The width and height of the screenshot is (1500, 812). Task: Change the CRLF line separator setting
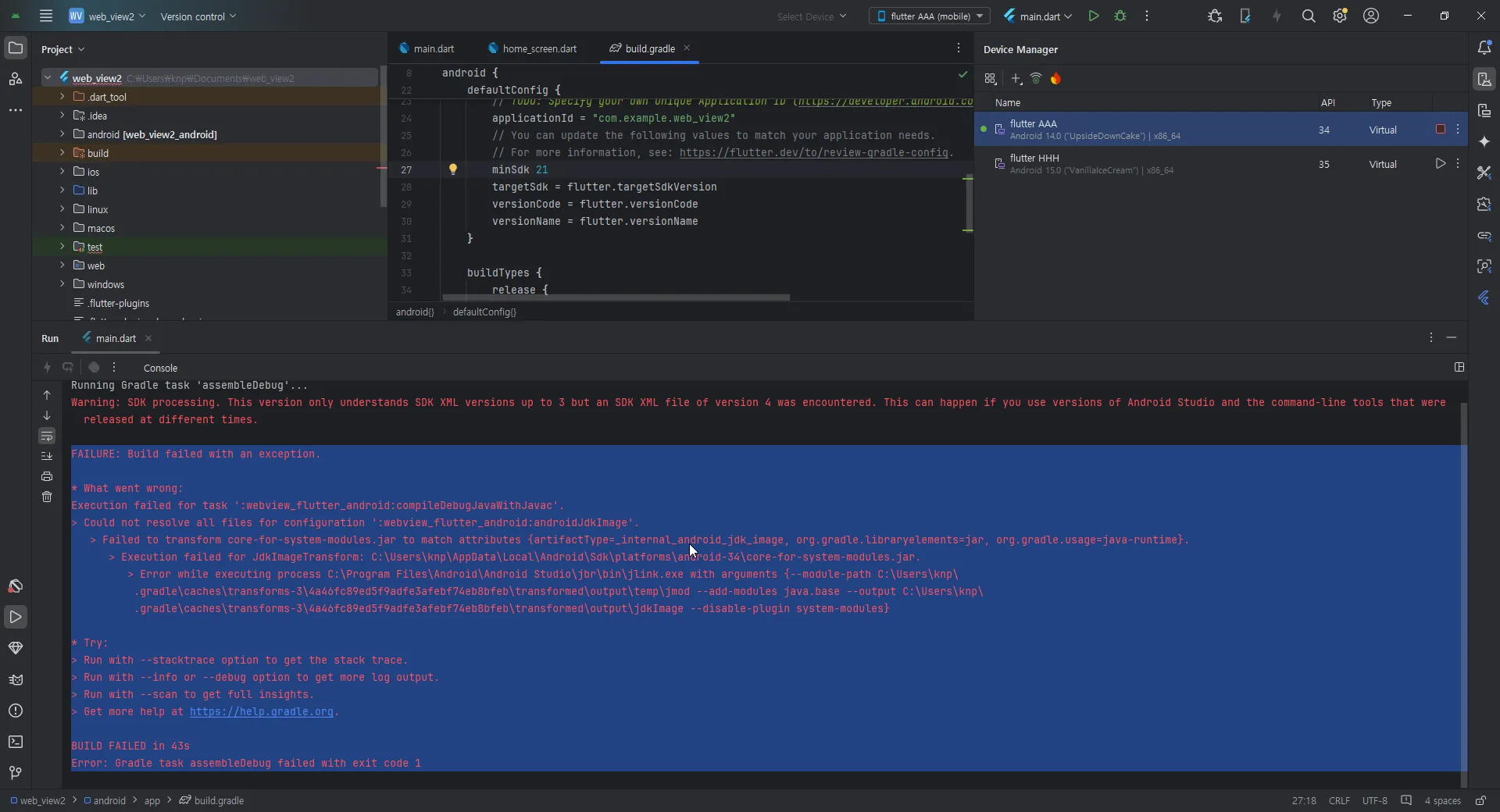1339,800
